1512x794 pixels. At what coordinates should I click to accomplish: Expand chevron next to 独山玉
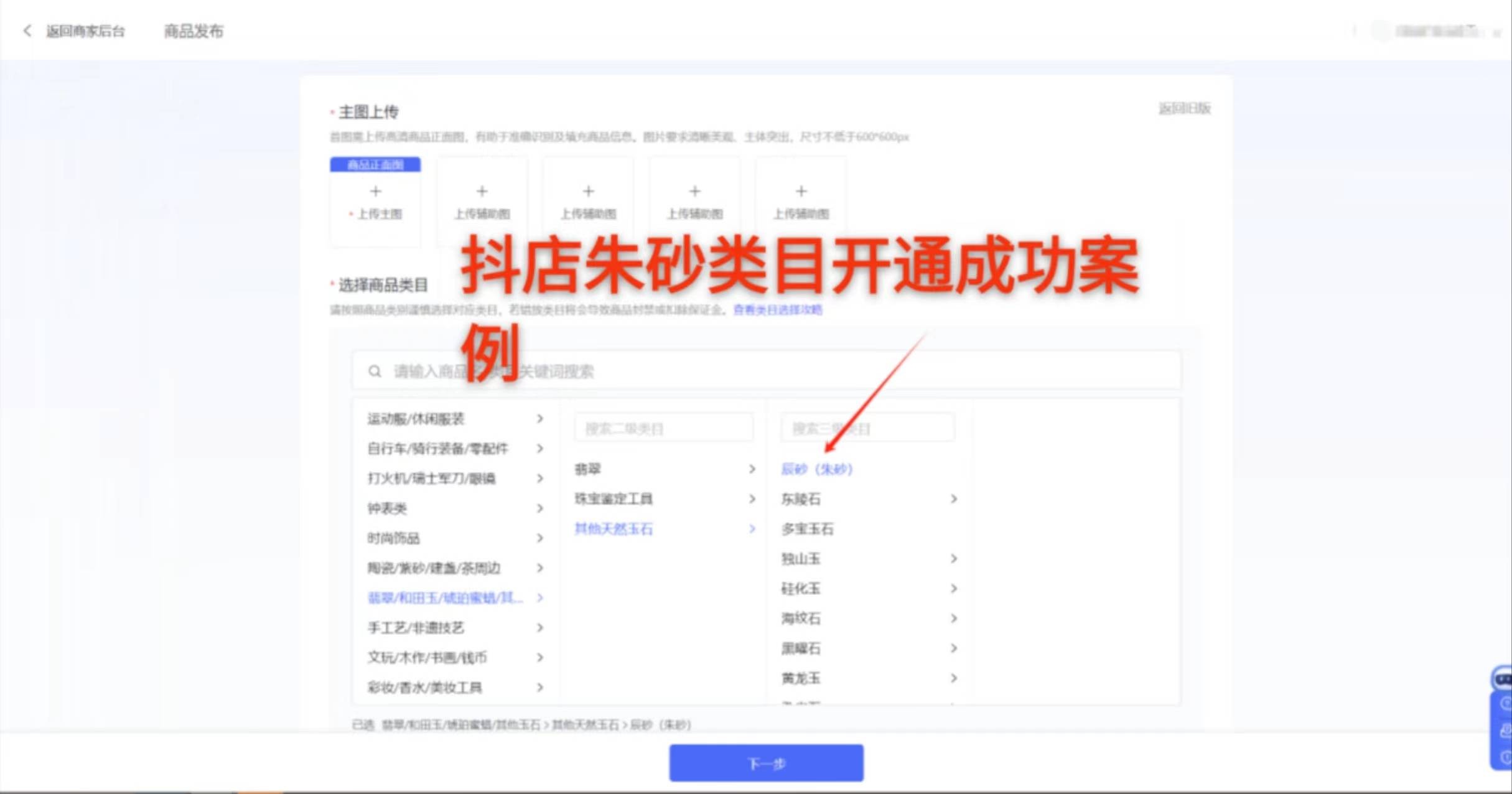click(x=954, y=559)
